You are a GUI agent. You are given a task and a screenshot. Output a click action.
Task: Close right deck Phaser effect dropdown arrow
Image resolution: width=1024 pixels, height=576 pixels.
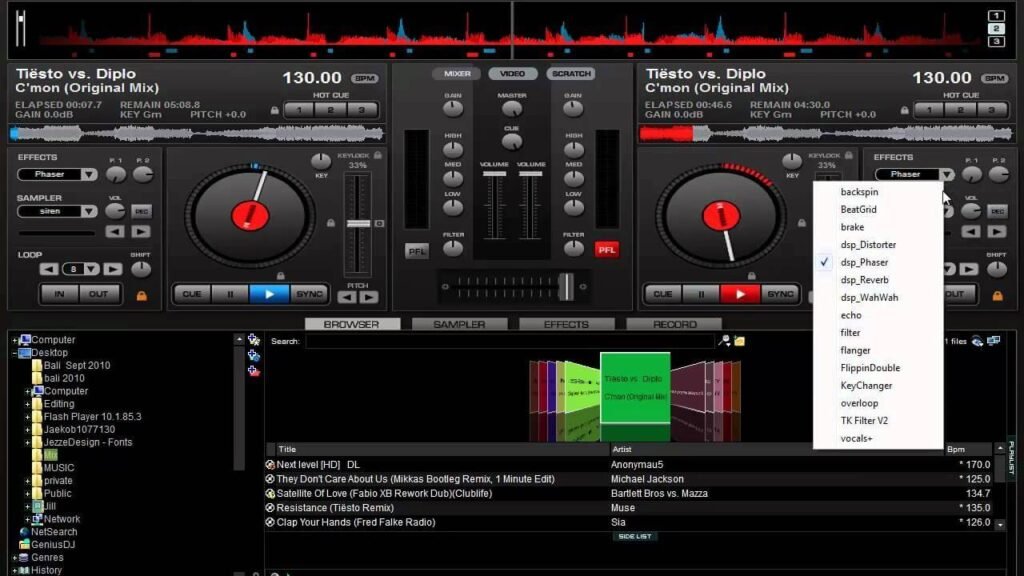[x=946, y=174]
